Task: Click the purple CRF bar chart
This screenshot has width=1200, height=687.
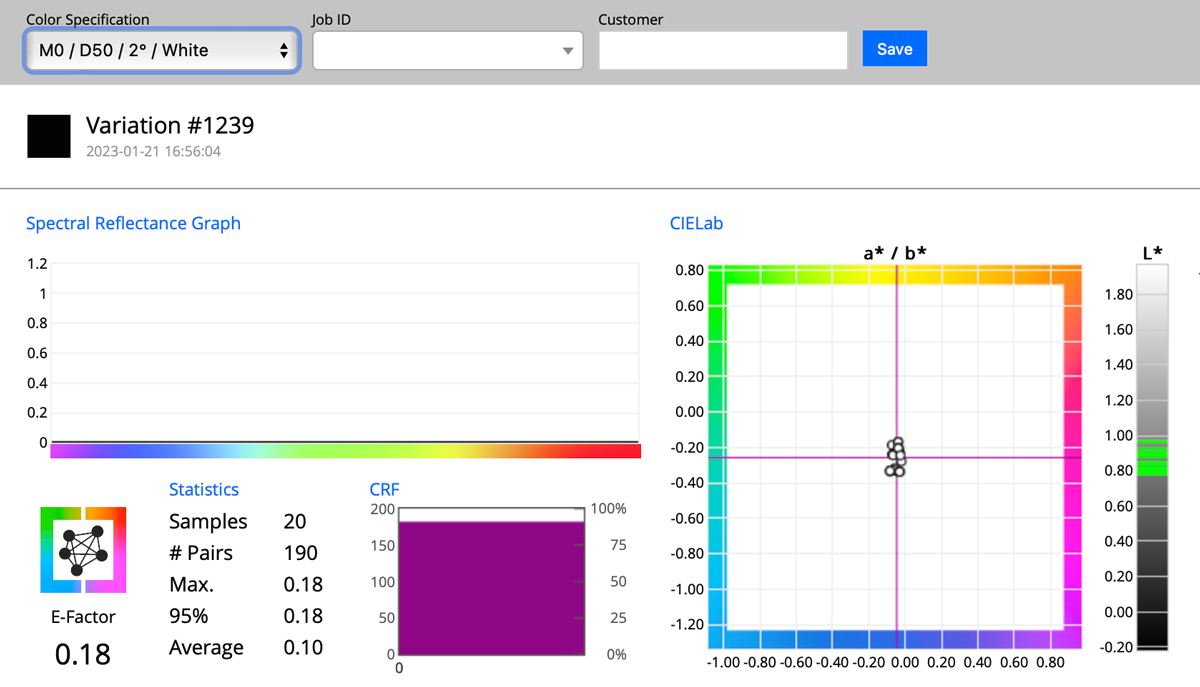Action: [x=491, y=588]
